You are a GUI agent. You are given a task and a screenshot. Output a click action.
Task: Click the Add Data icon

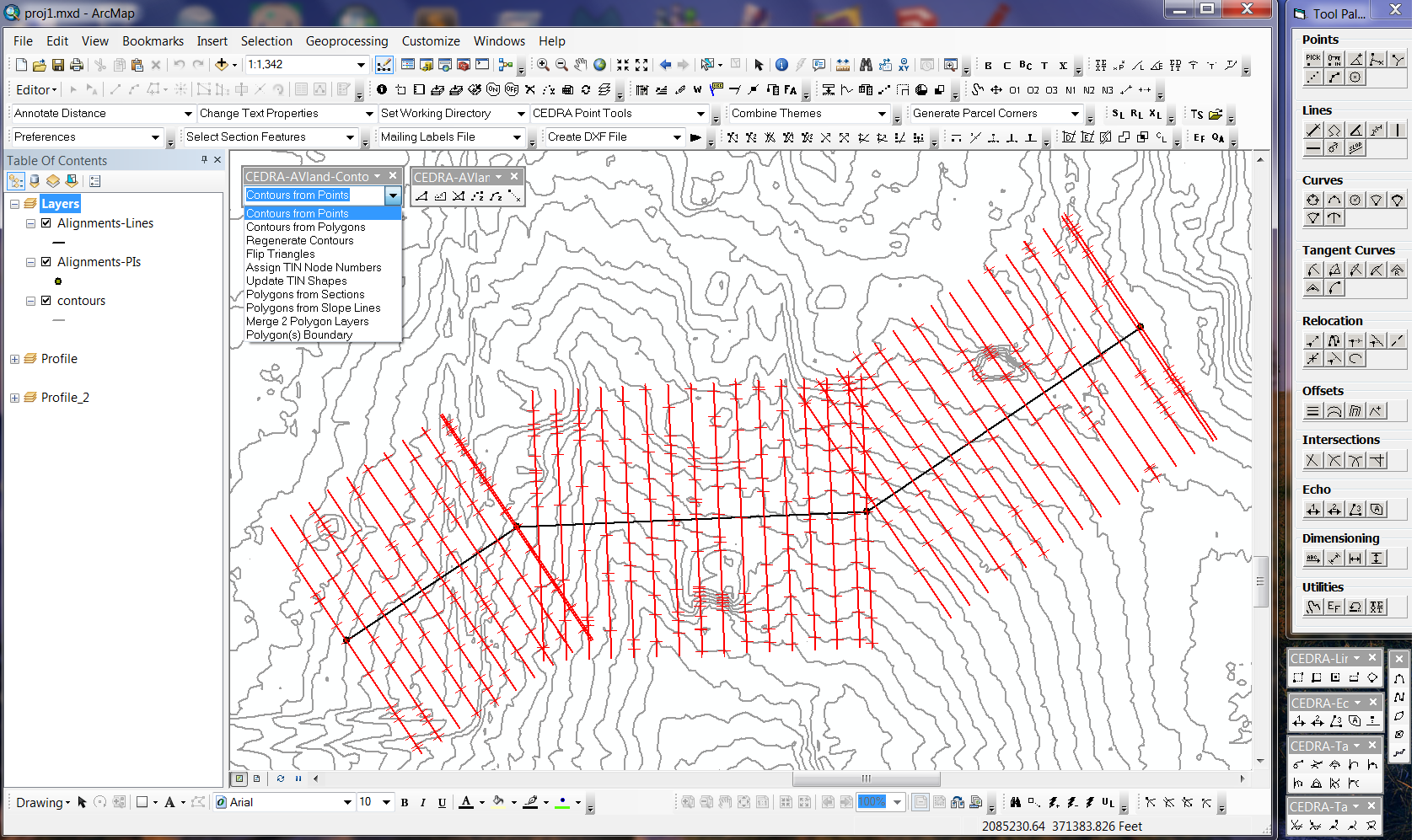[x=222, y=65]
